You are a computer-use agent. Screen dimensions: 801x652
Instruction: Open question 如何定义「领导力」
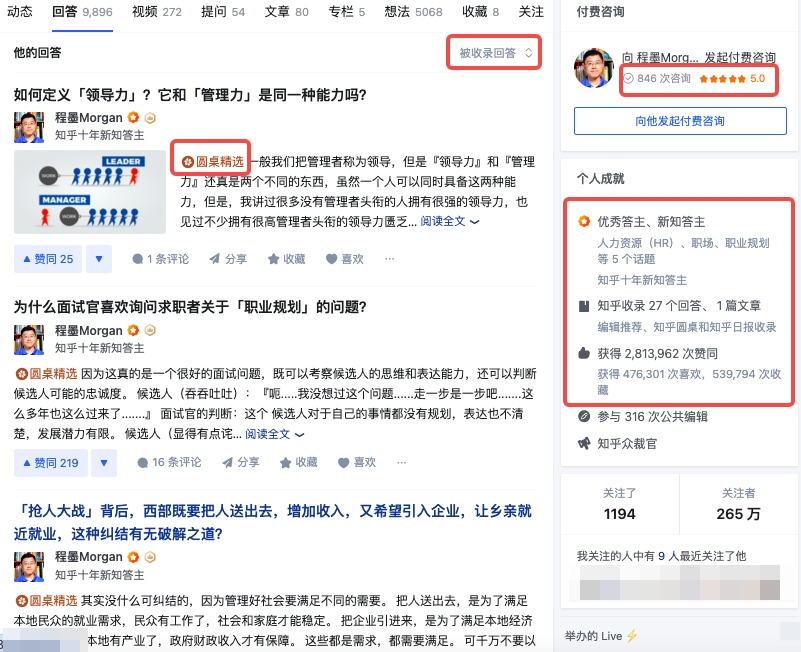click(190, 95)
